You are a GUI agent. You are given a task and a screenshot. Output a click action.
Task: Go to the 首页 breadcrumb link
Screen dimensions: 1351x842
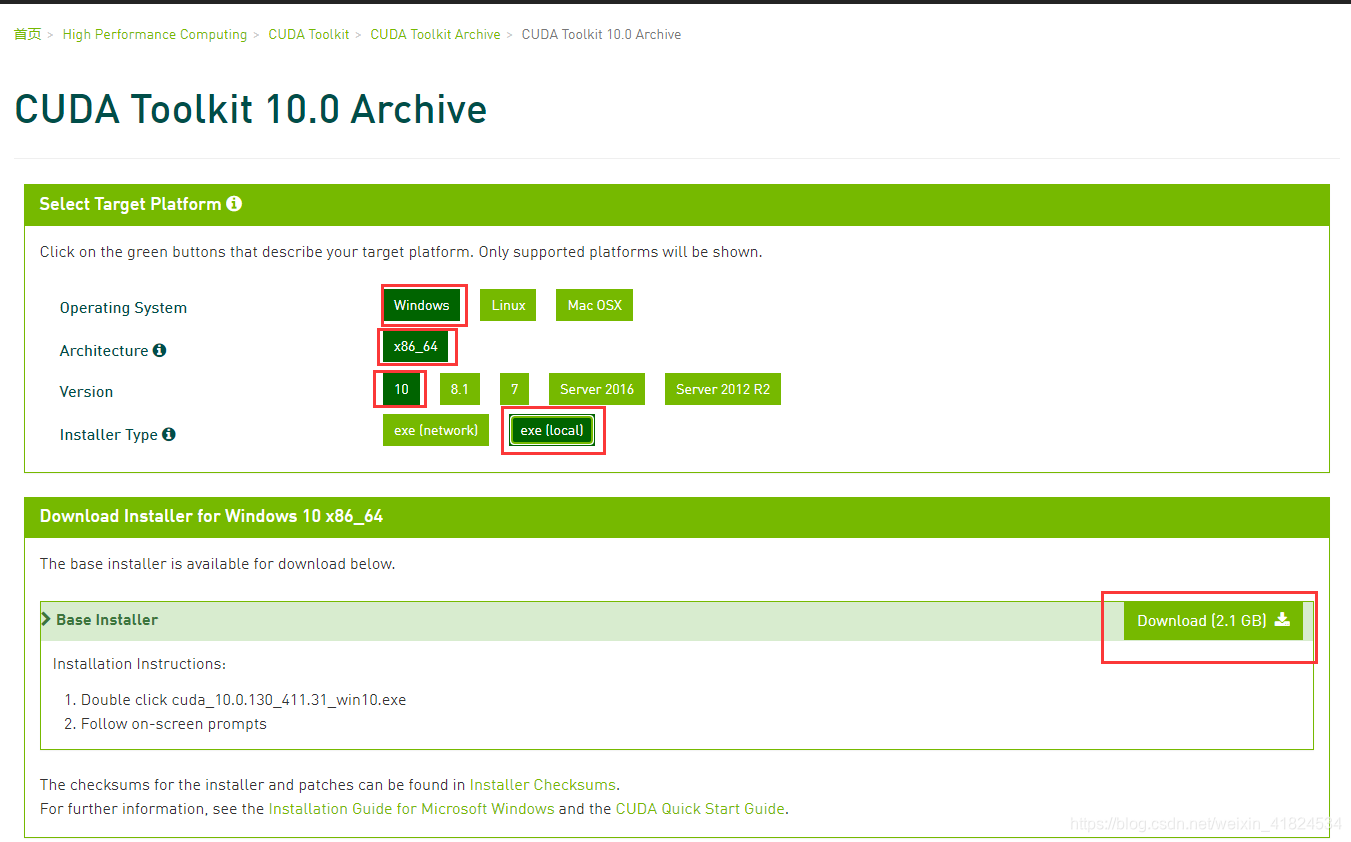[28, 34]
